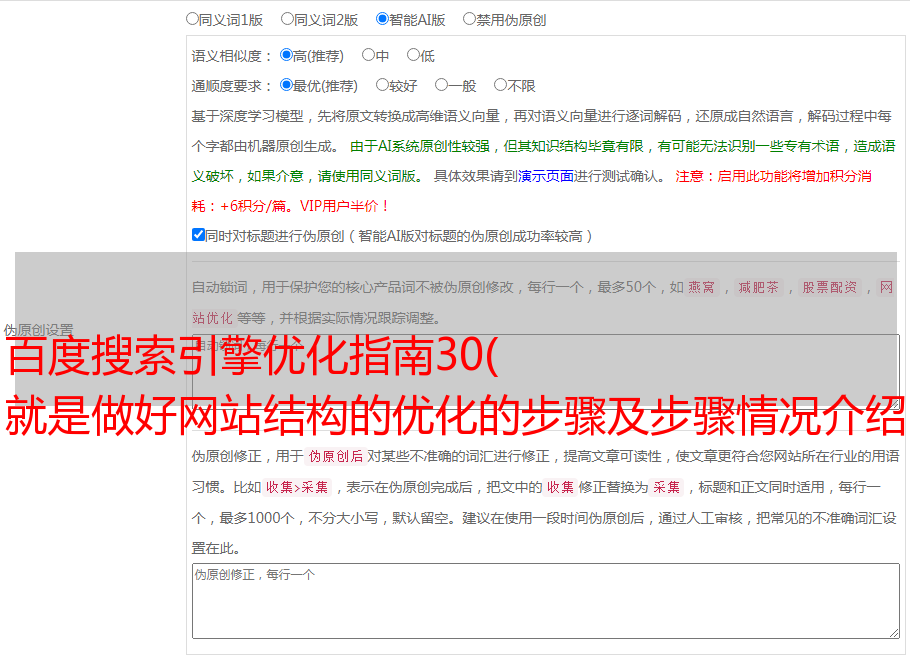
Task: Select the 禁用伪原创 radio option
Action: click(469, 19)
